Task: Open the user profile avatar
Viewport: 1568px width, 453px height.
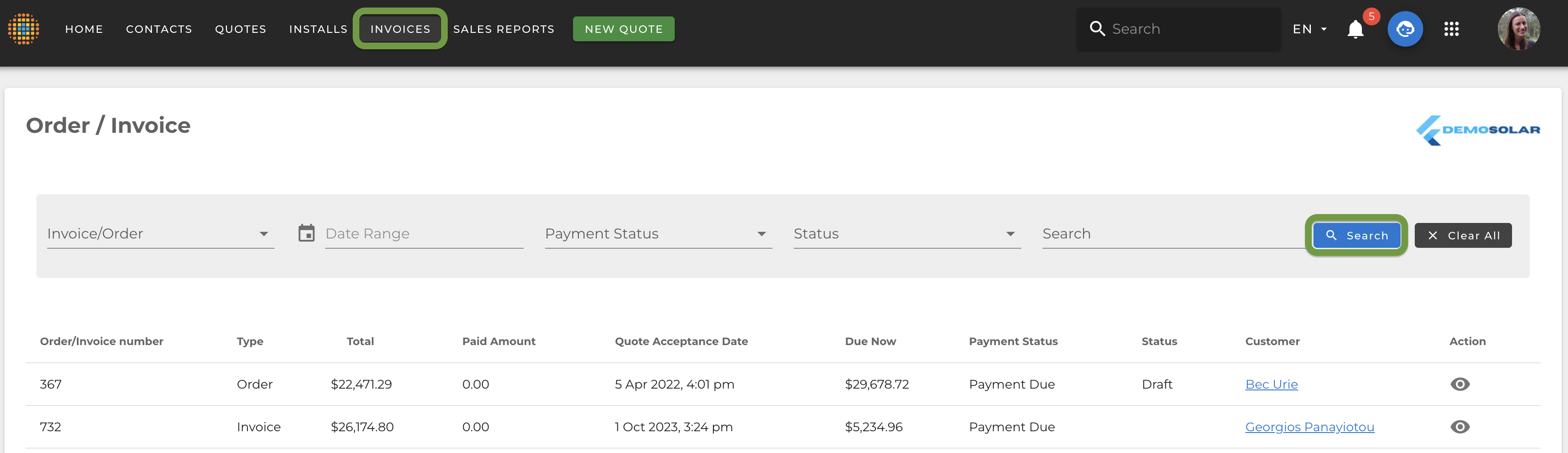Action: point(1519,28)
